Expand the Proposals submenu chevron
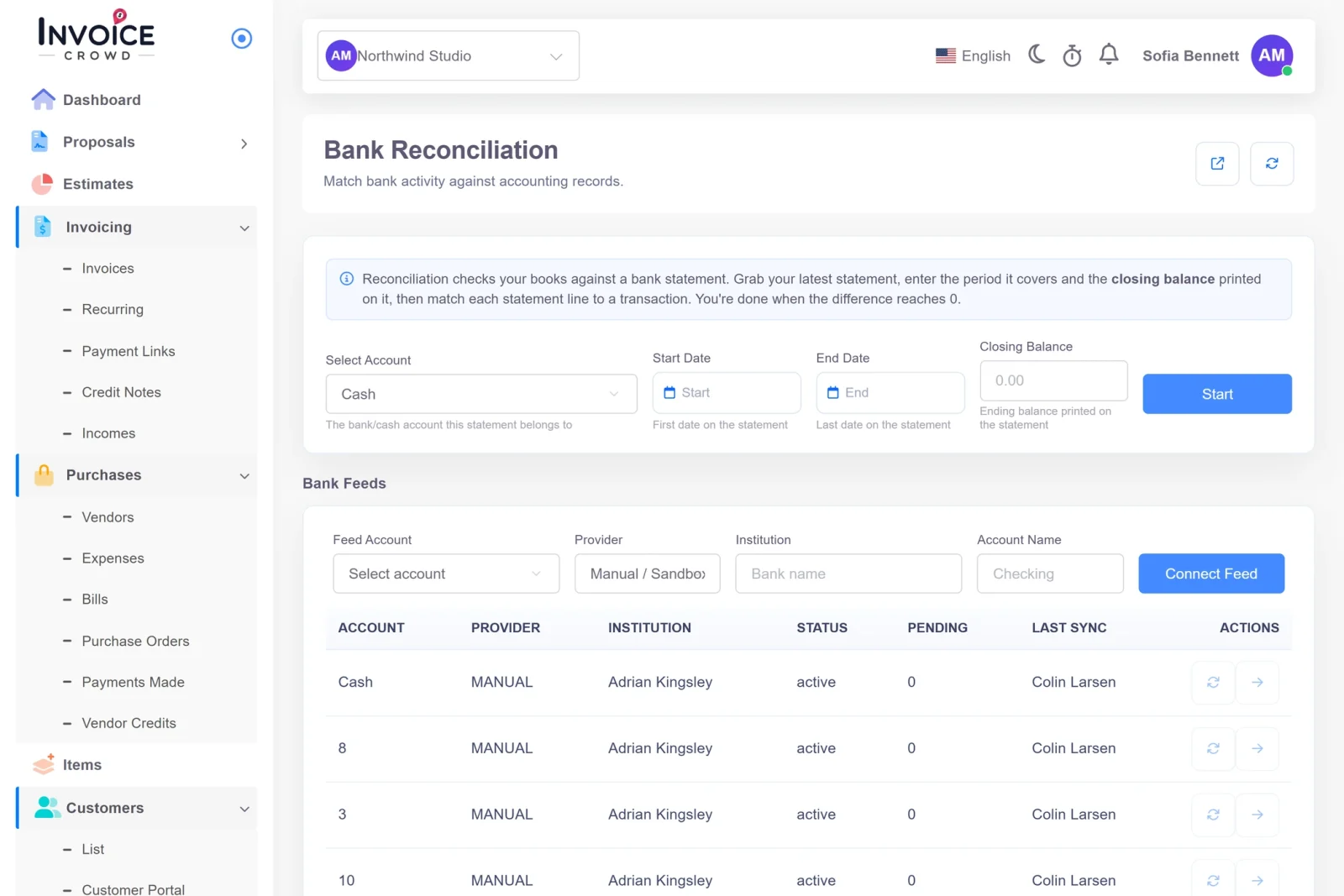This screenshot has height=896, width=1344. tap(244, 144)
